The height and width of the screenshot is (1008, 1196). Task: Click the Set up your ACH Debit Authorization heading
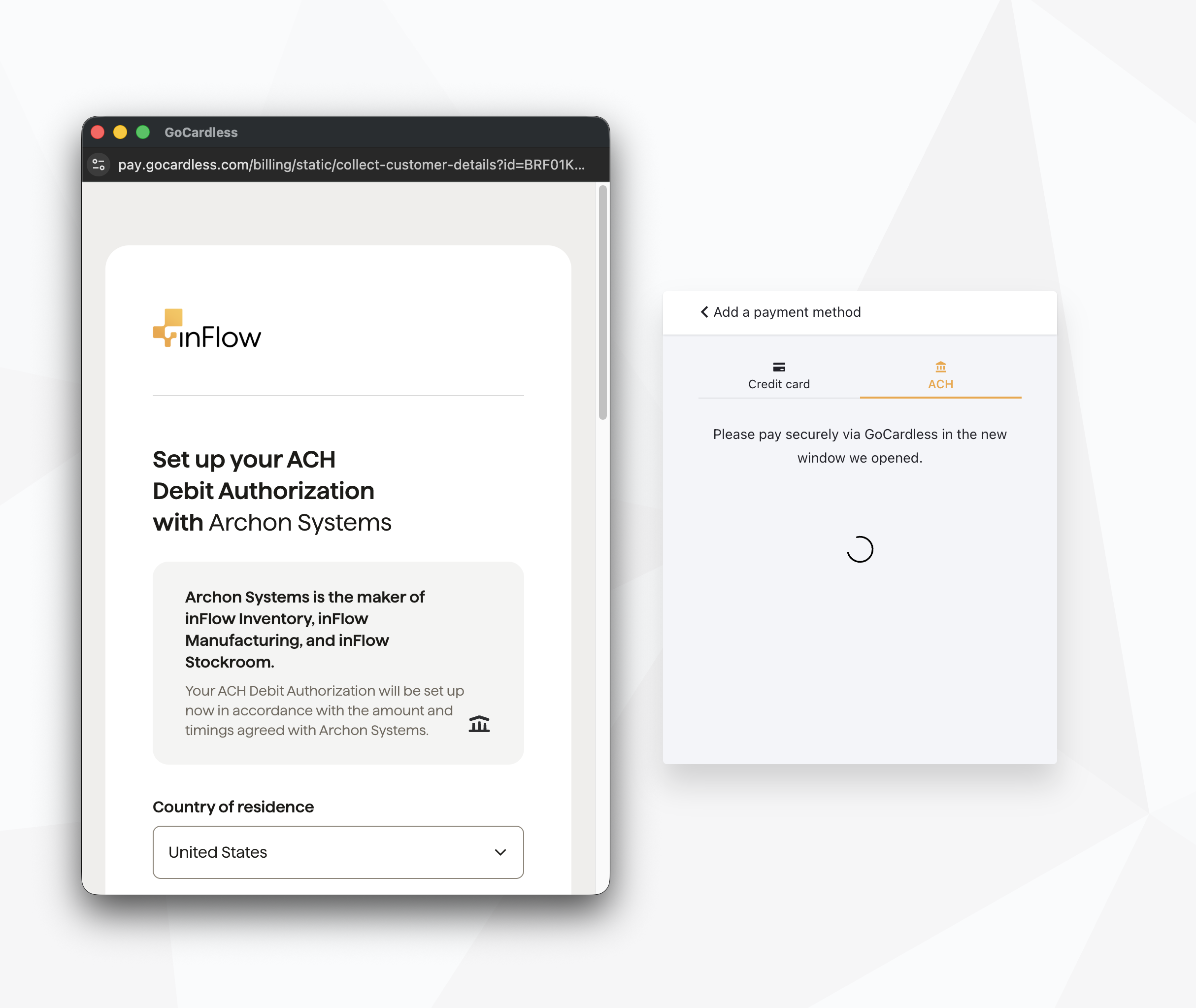click(272, 491)
